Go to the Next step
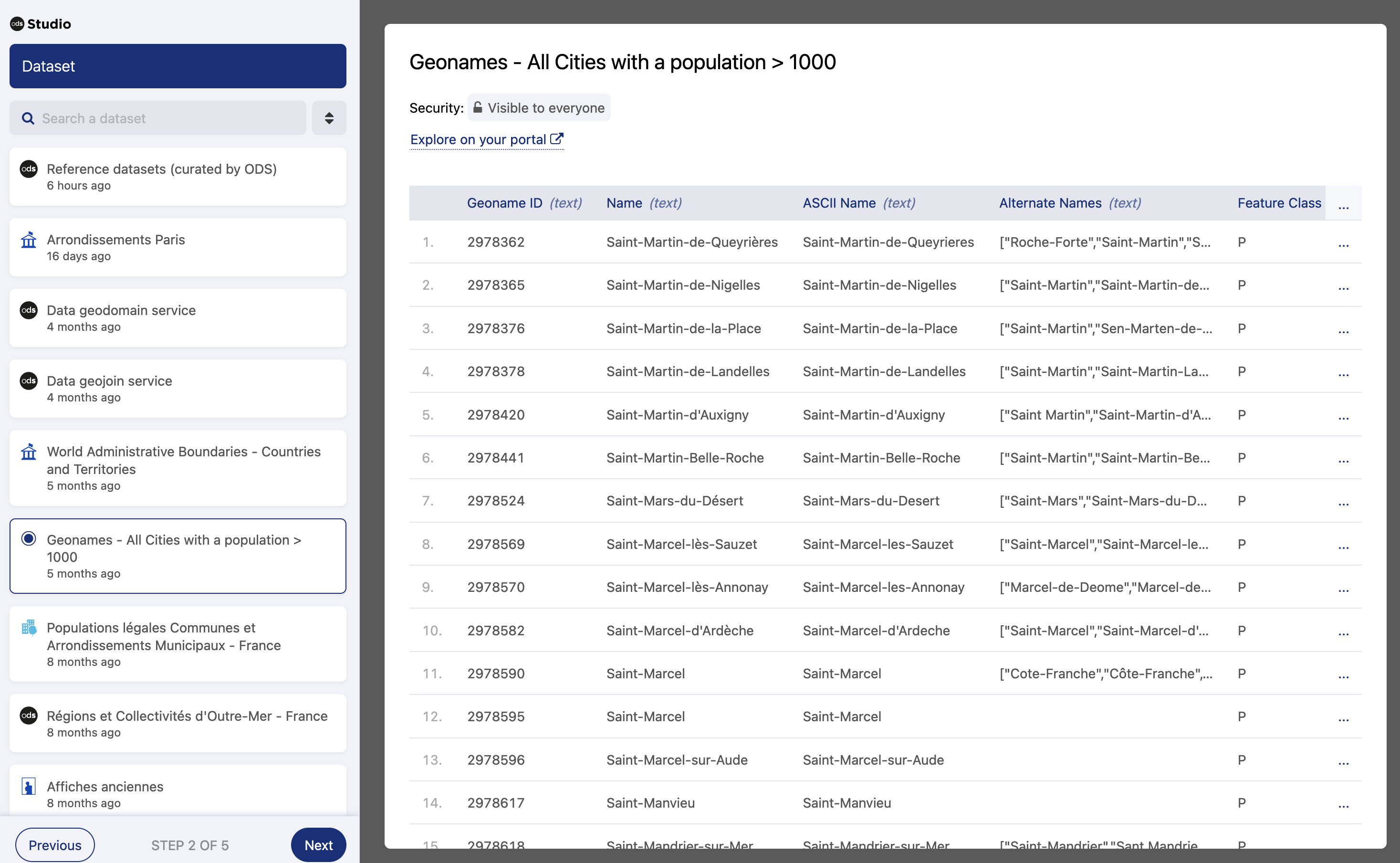1400x863 pixels. point(318,845)
